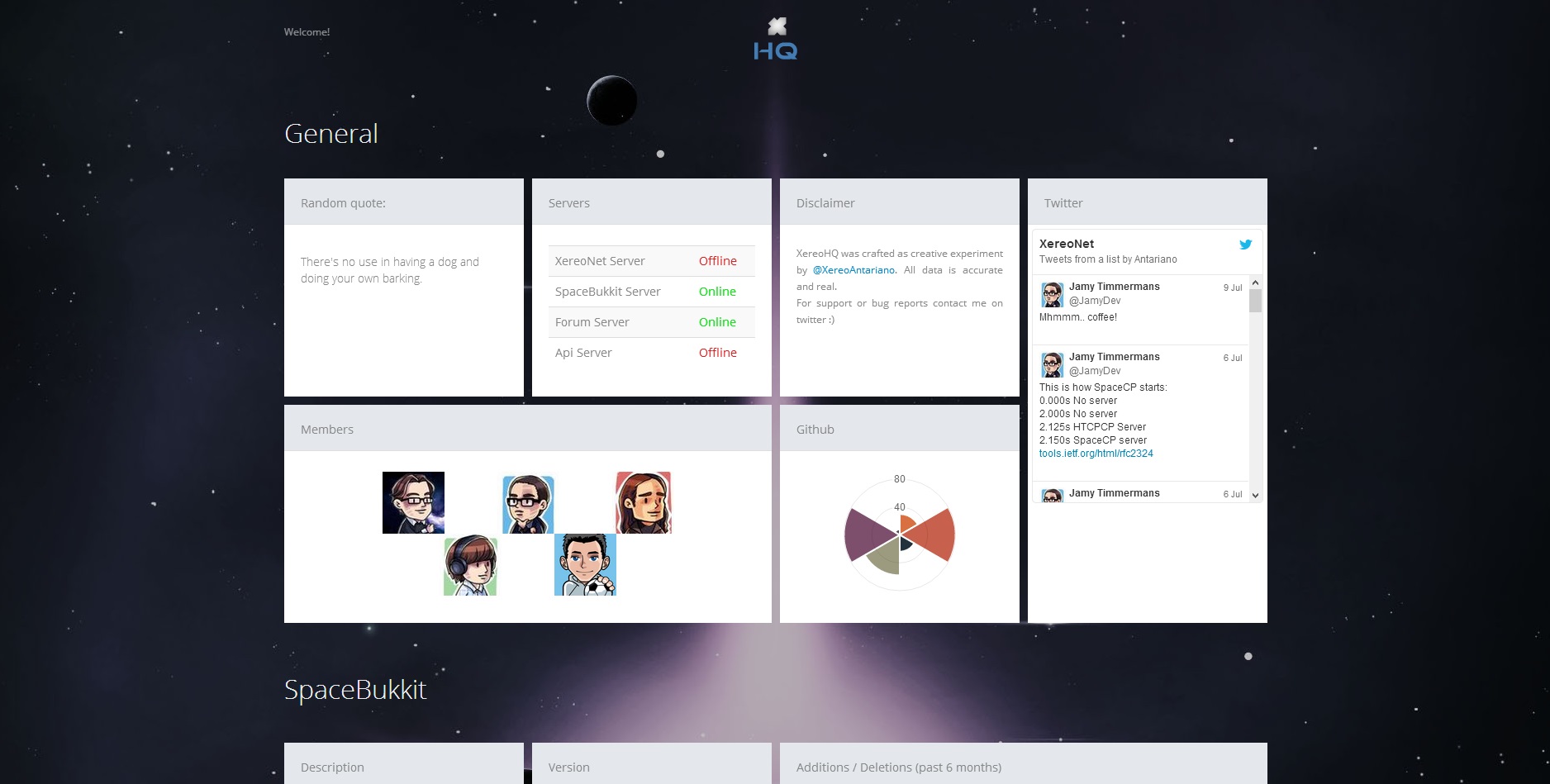Click the Welcome! text

pyautogui.click(x=307, y=32)
